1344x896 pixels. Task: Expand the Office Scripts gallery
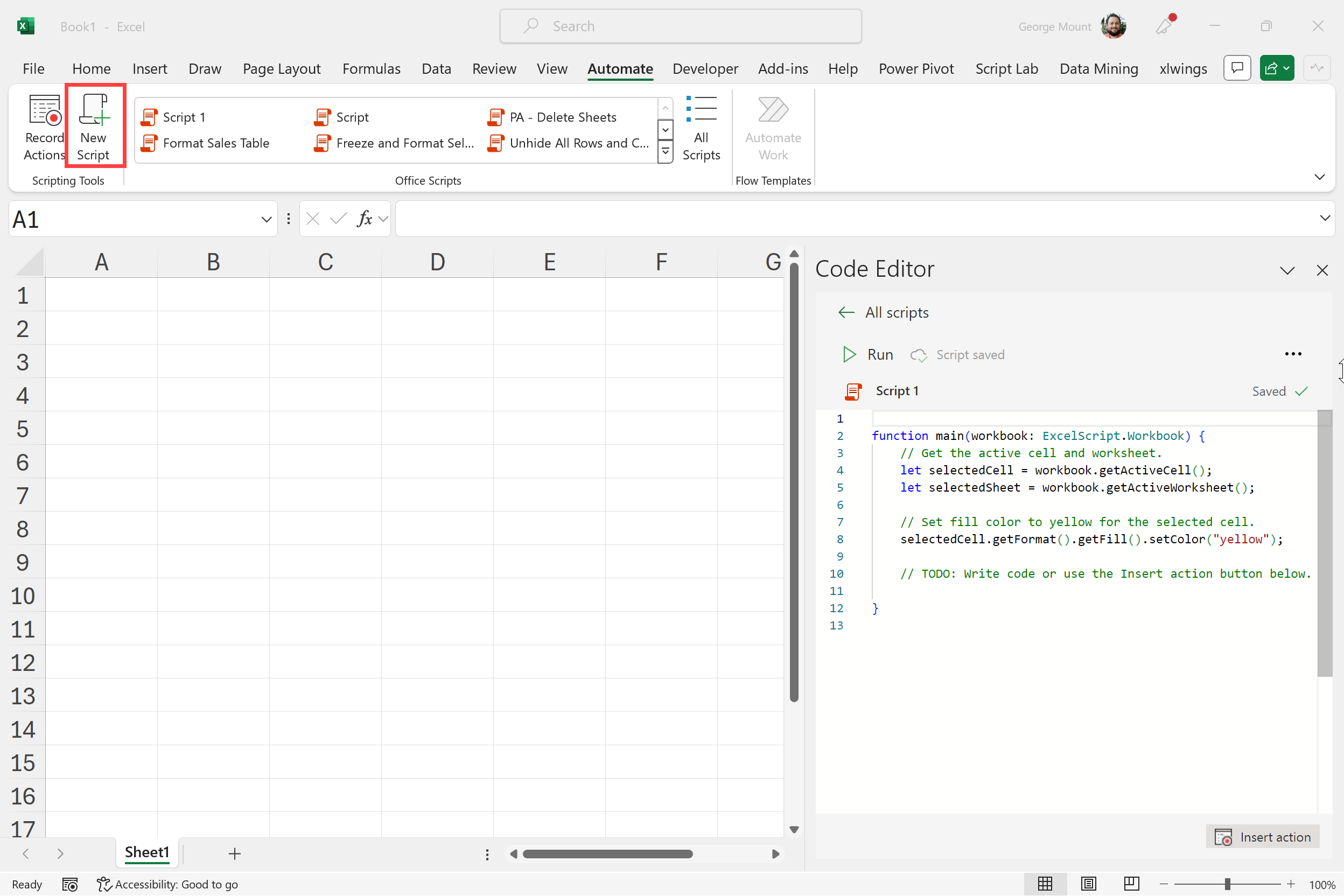[x=665, y=152]
